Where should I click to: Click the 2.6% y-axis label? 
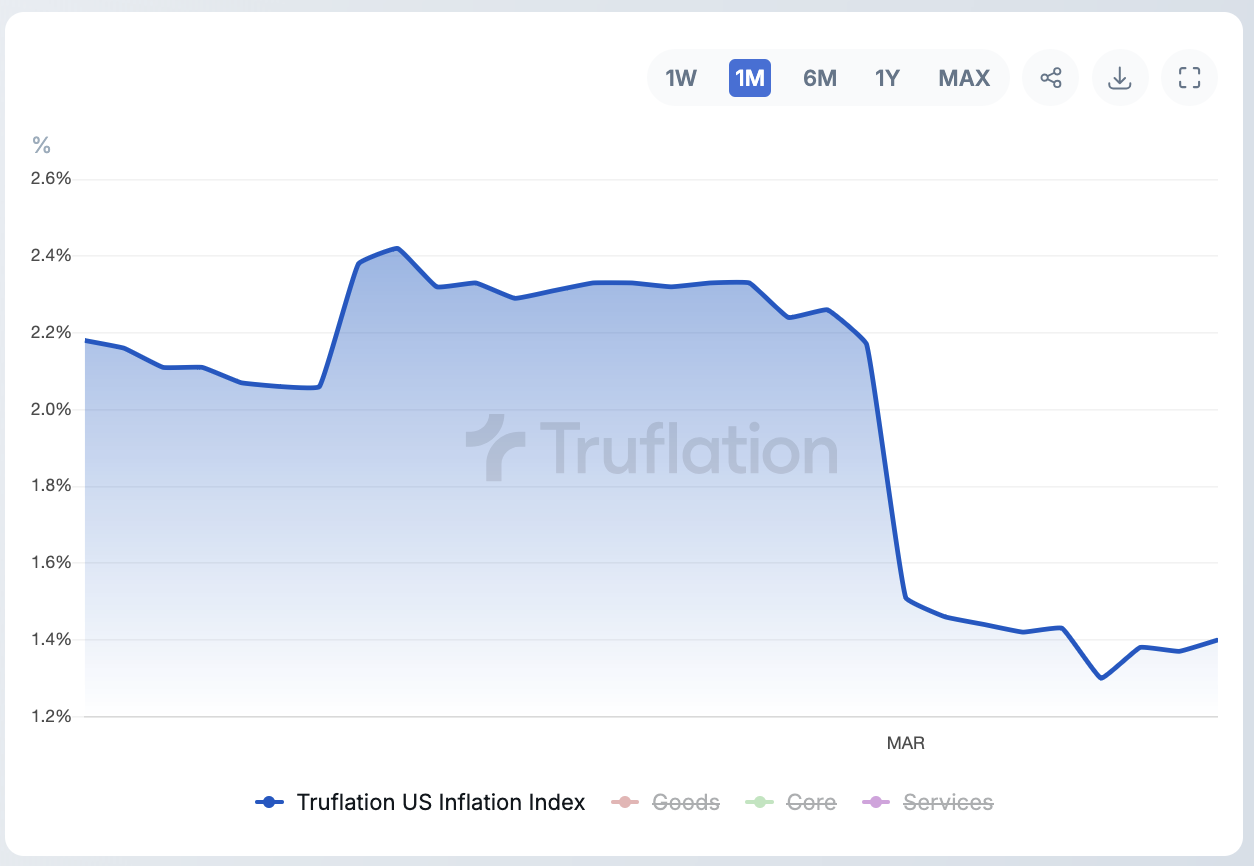(x=52, y=179)
